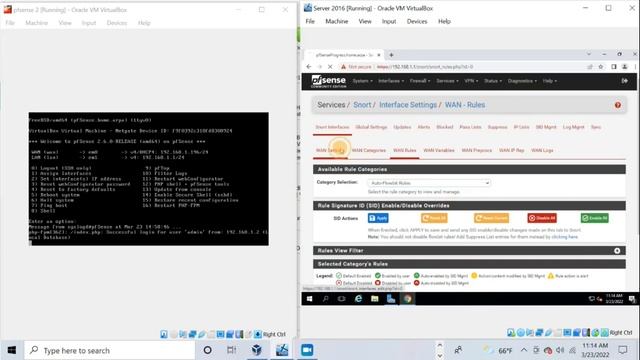This screenshot has width=640, height=360.
Task: Switch to Snort Interfaces tab
Action: click(332, 127)
